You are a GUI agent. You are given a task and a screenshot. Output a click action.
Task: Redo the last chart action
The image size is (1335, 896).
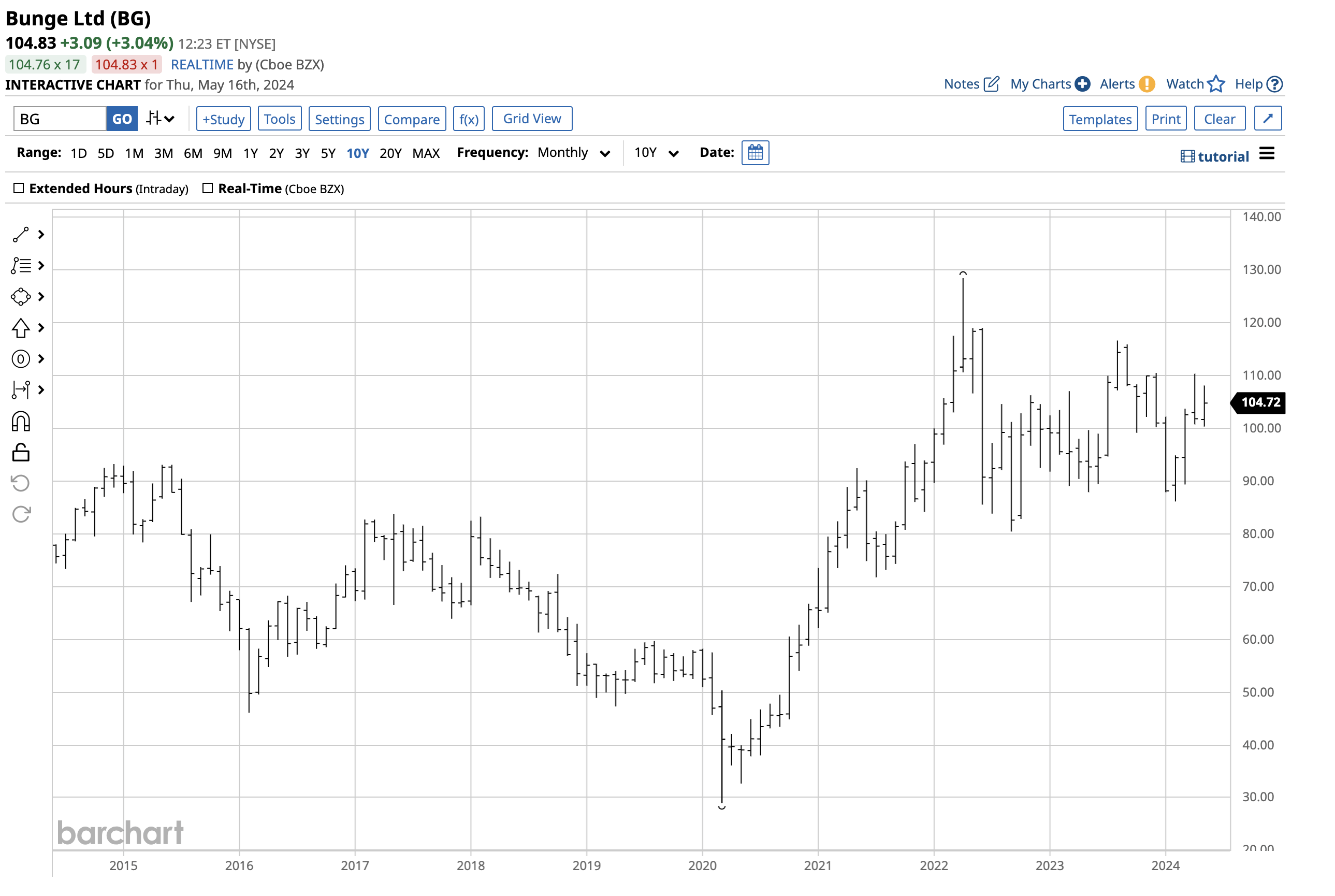tap(20, 513)
